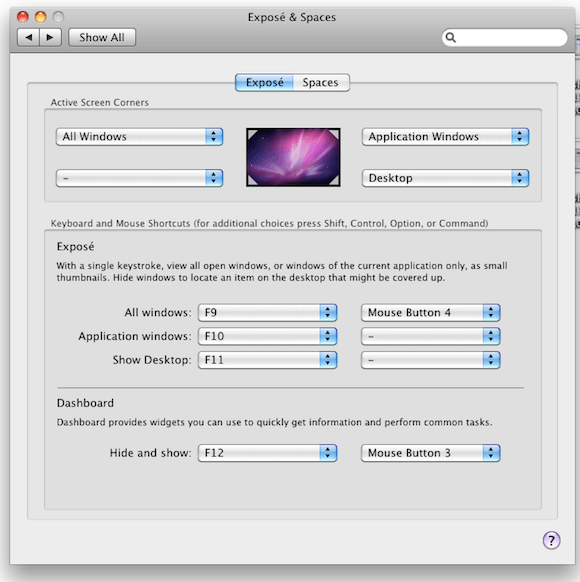
Task: Click the Show All button
Action: click(x=102, y=37)
